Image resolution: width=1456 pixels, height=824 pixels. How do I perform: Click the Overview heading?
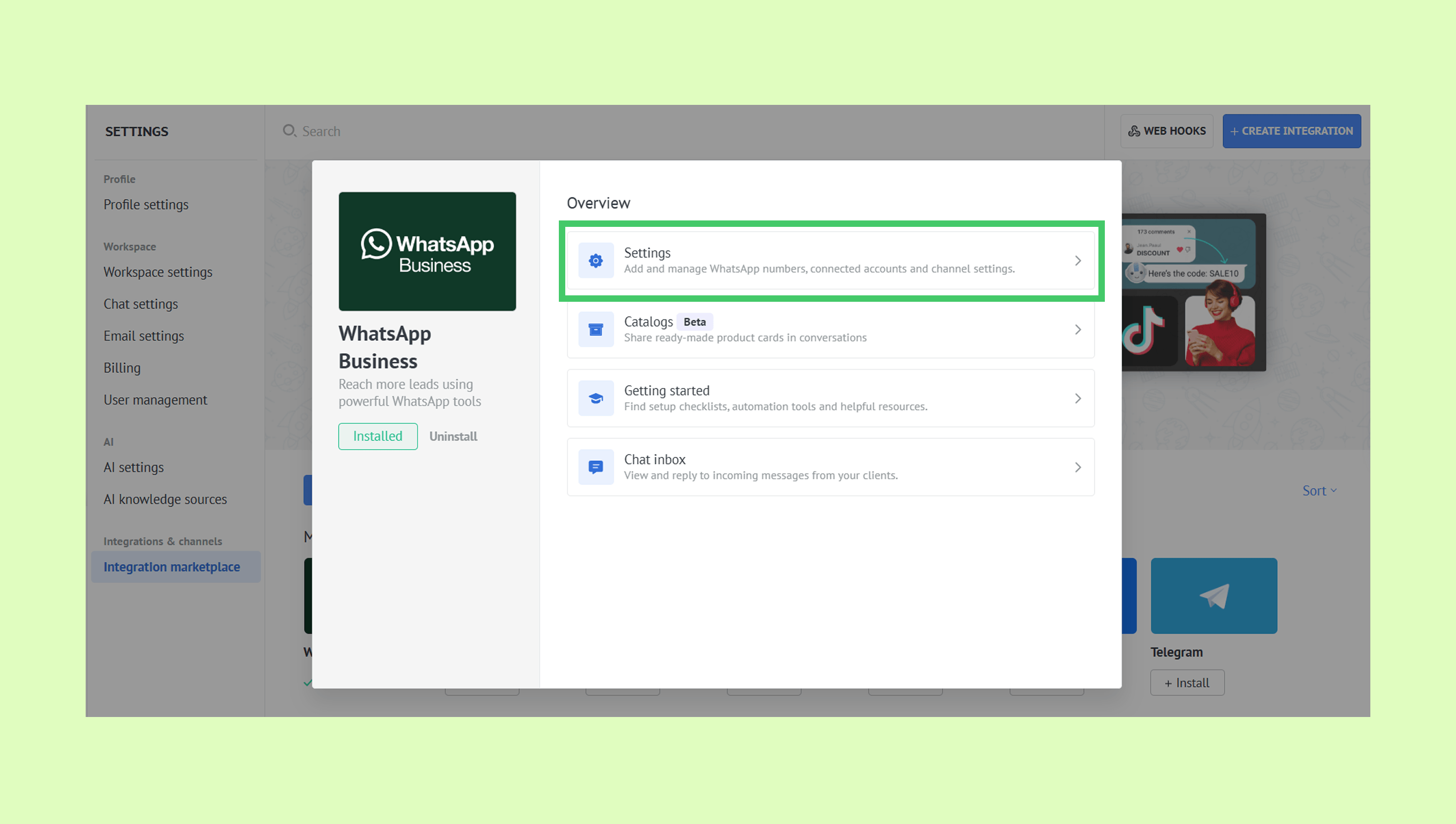[598, 203]
